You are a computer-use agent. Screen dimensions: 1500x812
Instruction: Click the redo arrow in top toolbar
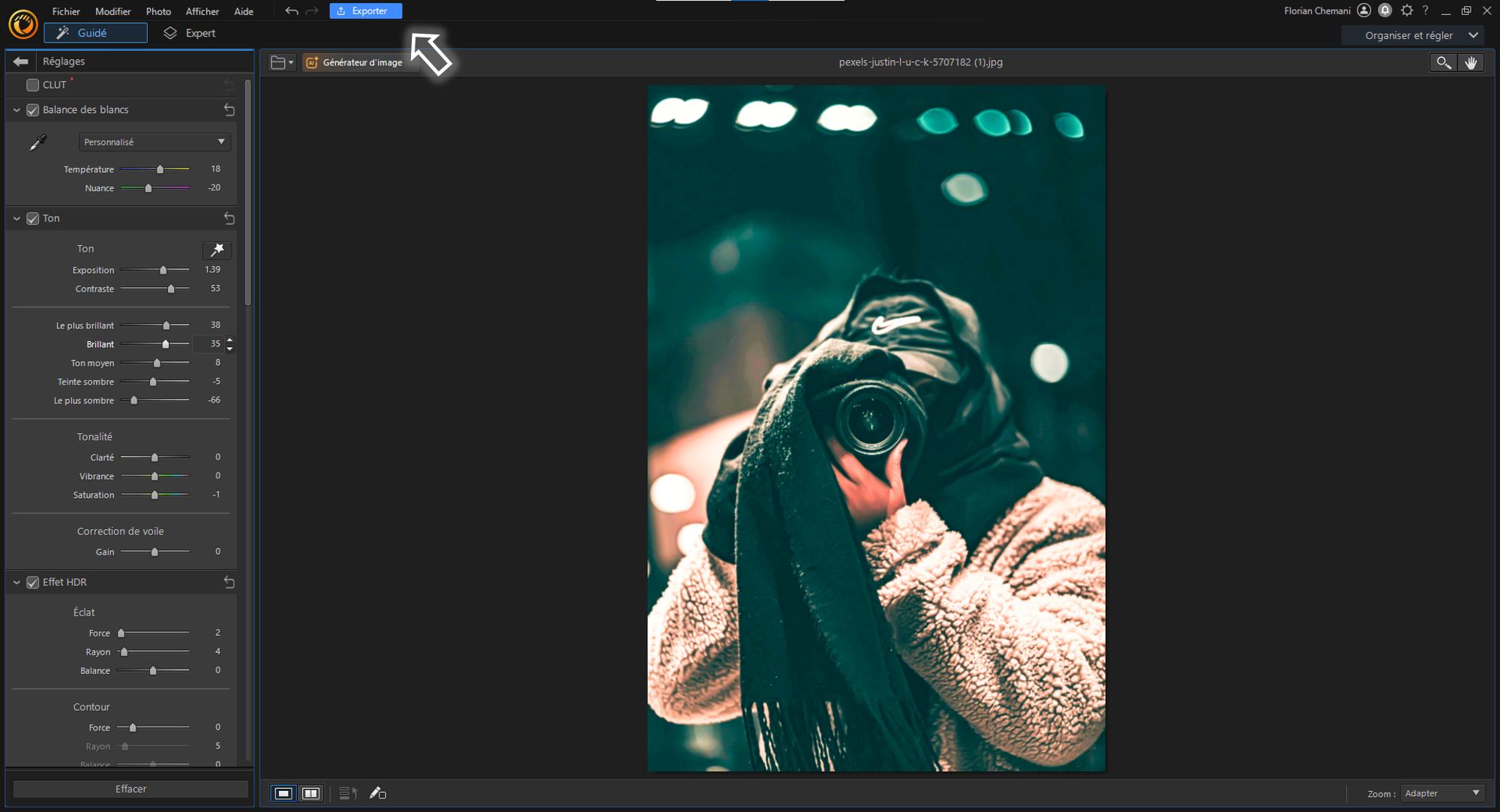tap(312, 11)
